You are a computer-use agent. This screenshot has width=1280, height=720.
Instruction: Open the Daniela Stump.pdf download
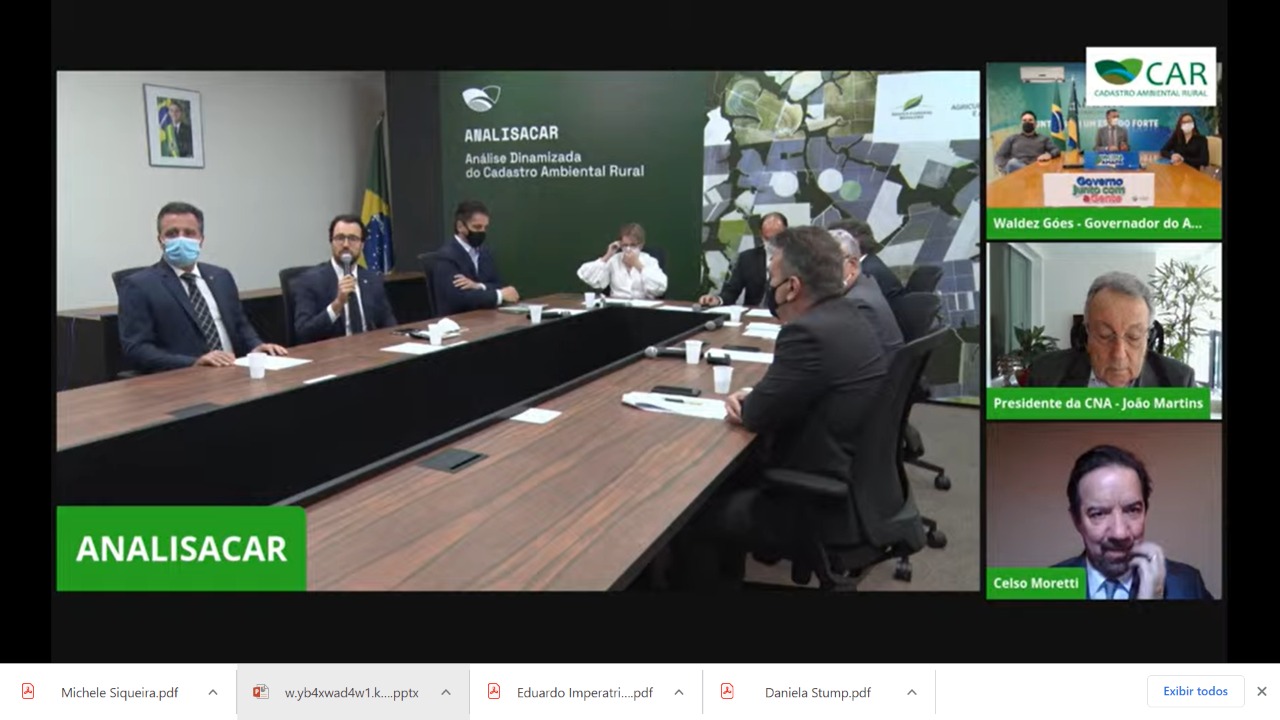(x=817, y=692)
